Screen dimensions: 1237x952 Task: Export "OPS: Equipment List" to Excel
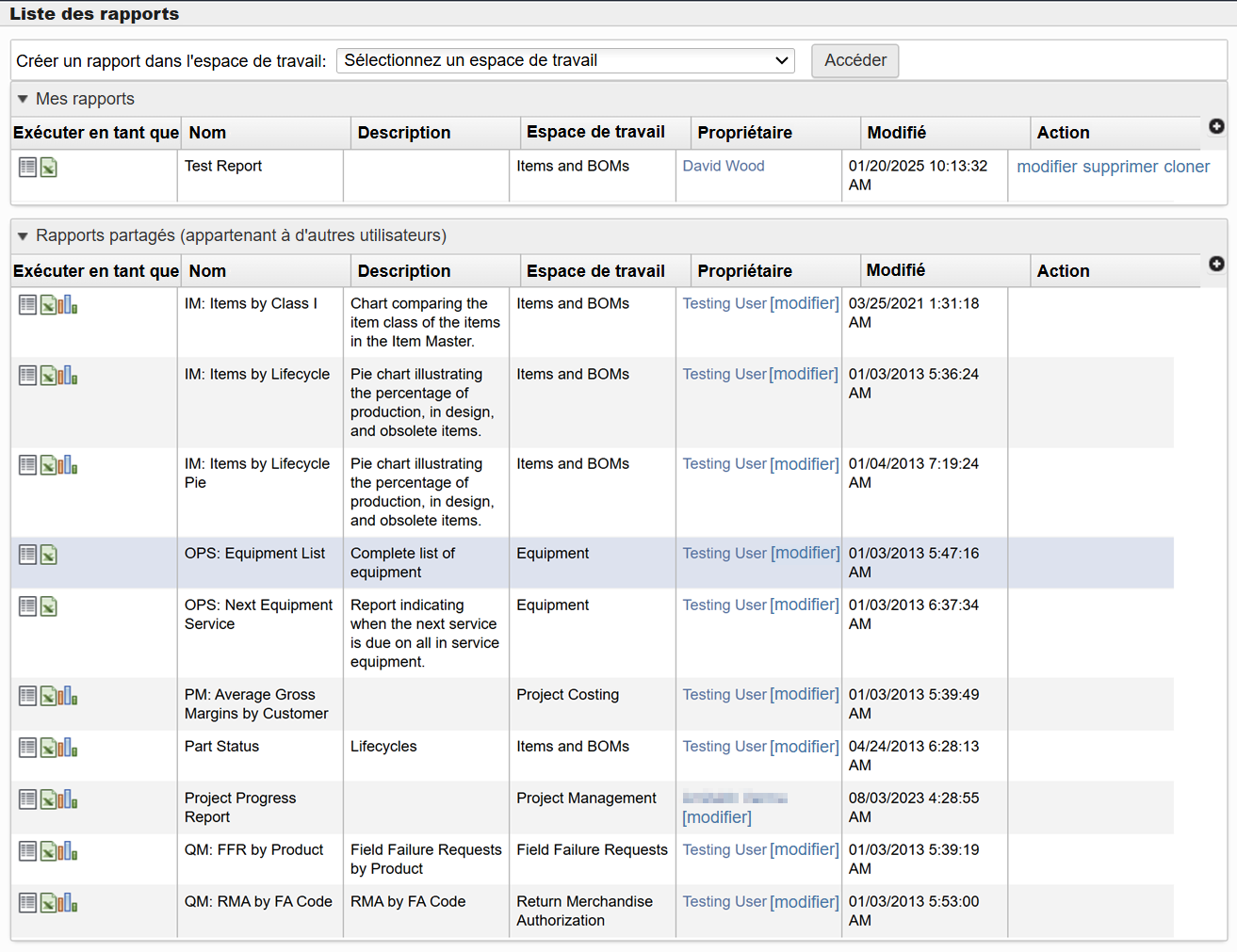tap(48, 554)
